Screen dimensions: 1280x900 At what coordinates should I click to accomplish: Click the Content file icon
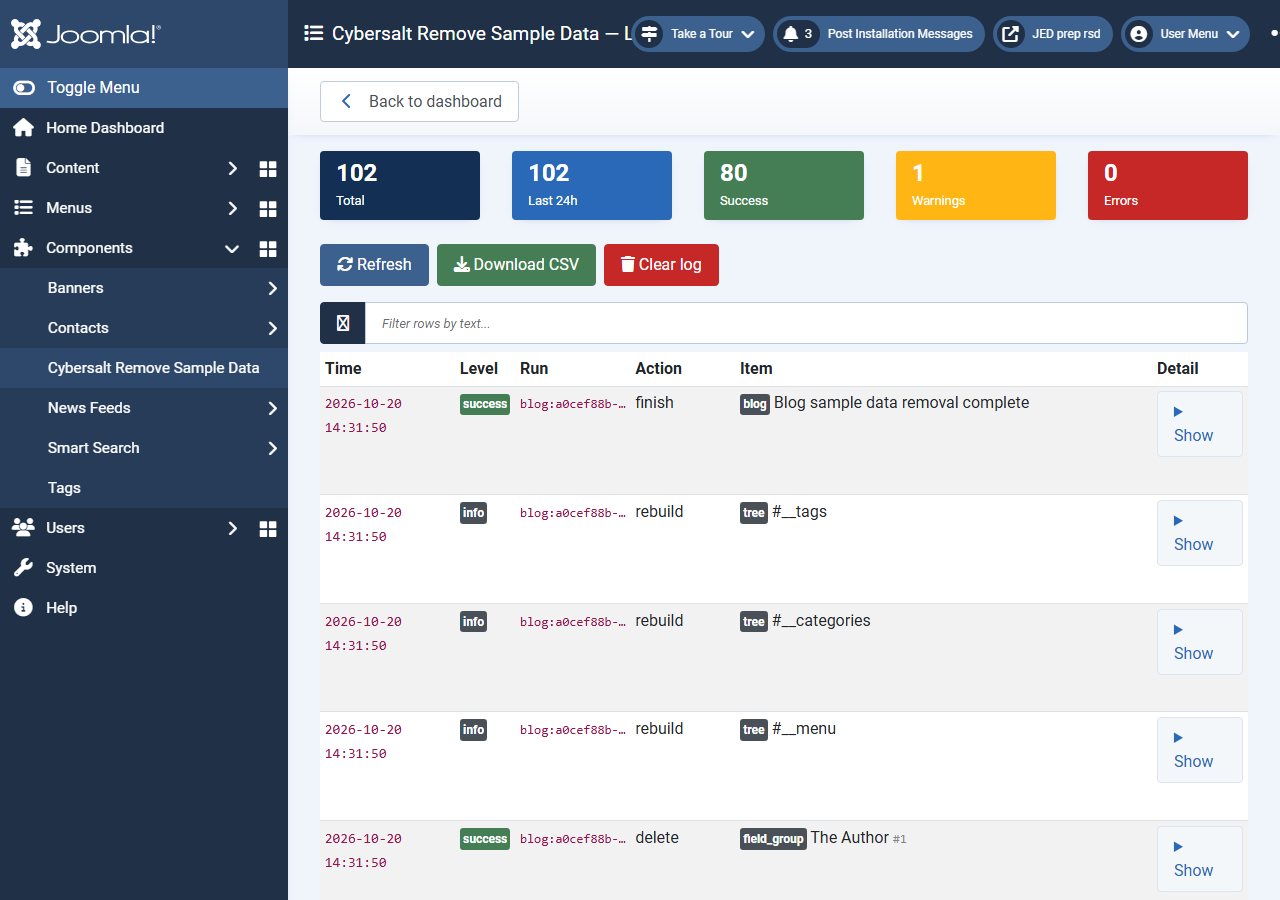23,168
